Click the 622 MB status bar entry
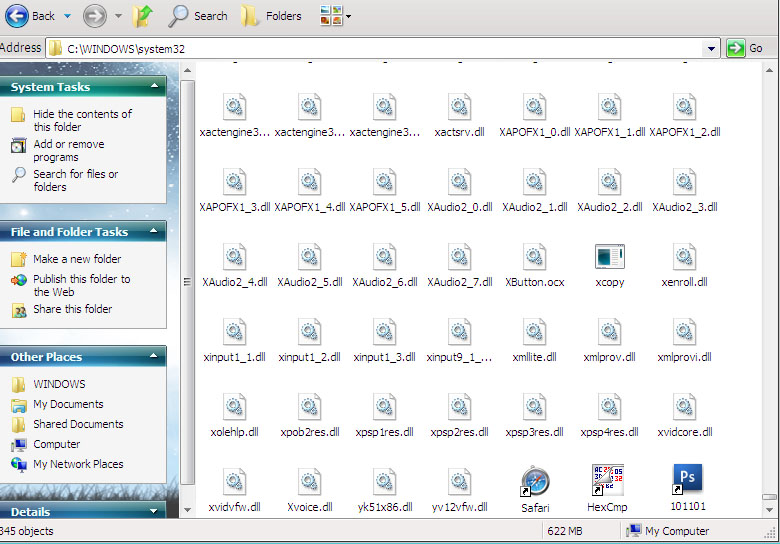780x544 pixels. [565, 531]
